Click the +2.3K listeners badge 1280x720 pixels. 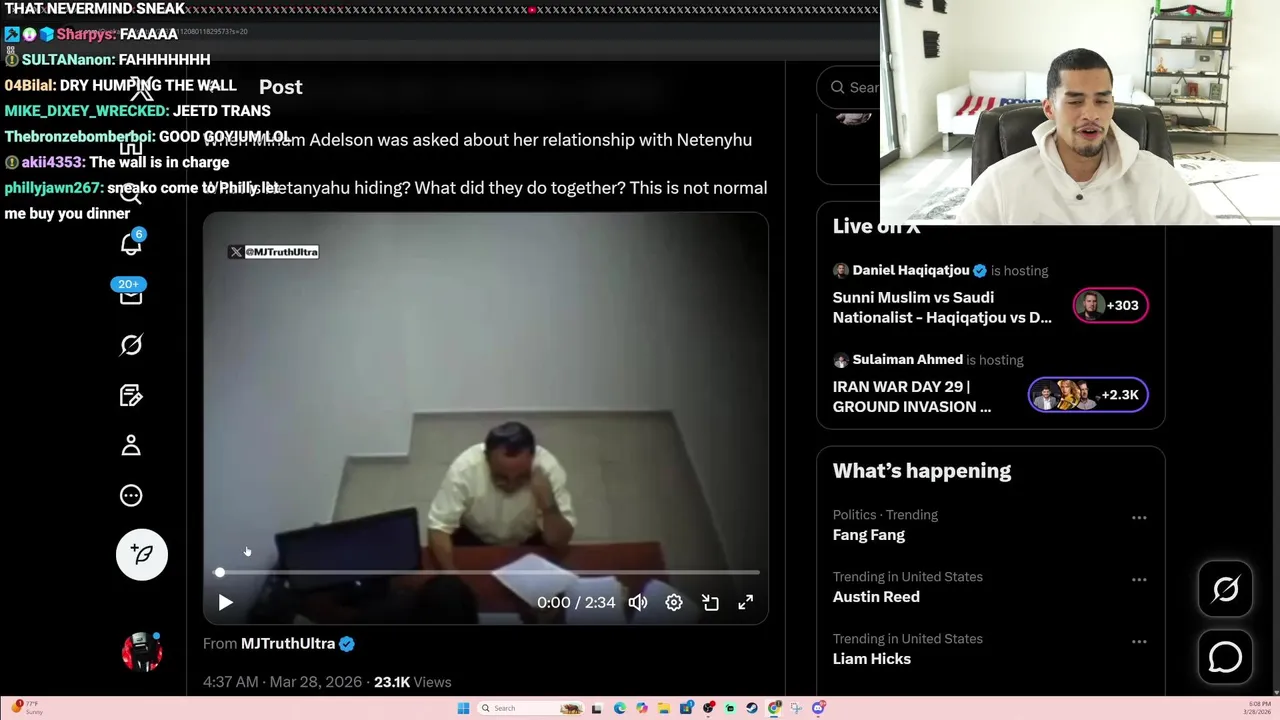click(1088, 395)
